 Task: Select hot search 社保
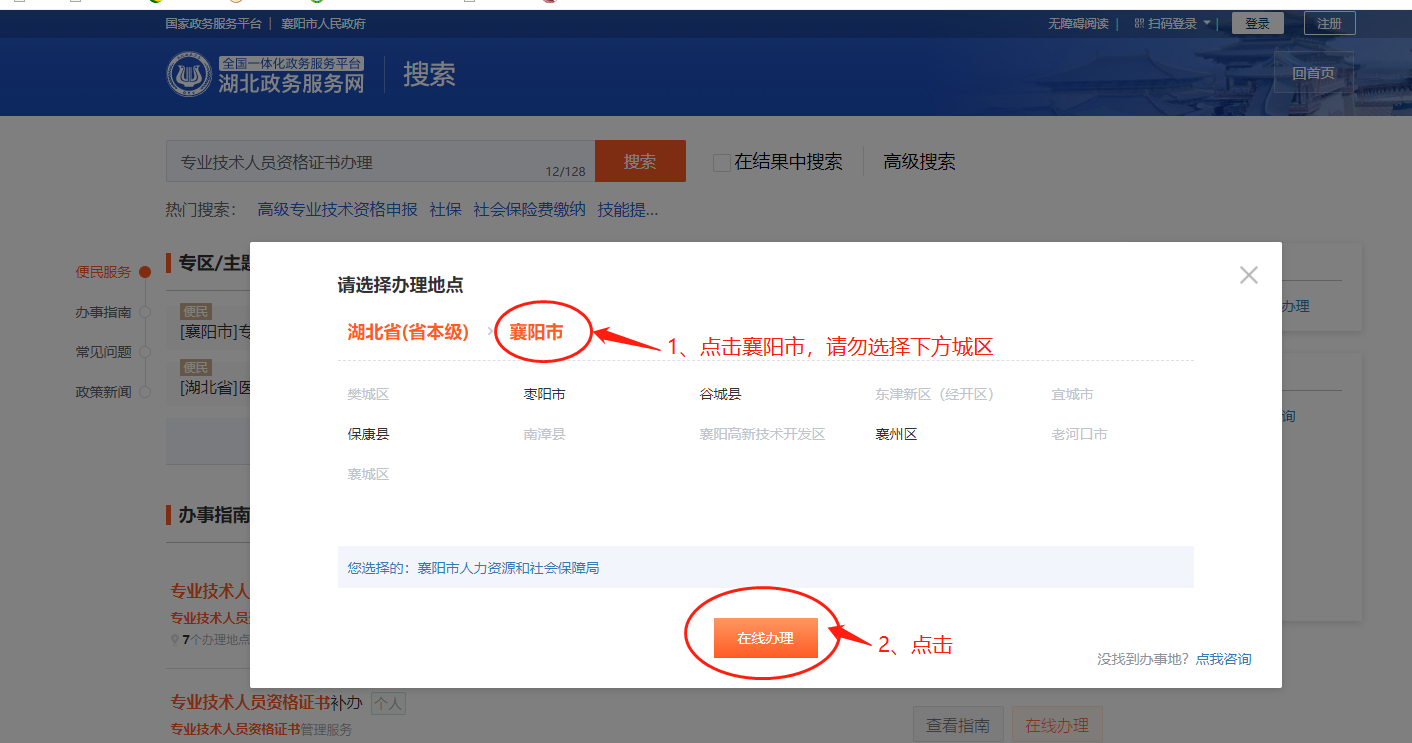[445, 210]
